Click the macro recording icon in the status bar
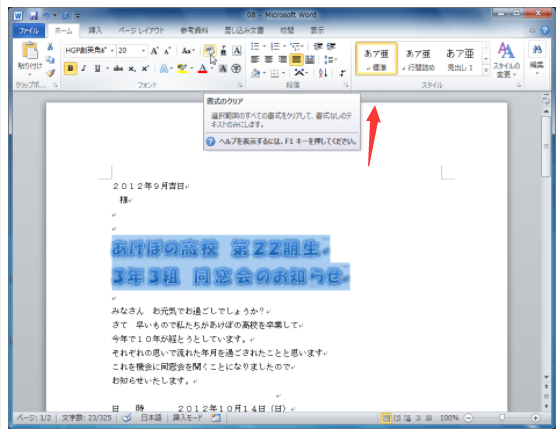This screenshot has width=556, height=429. (216, 418)
